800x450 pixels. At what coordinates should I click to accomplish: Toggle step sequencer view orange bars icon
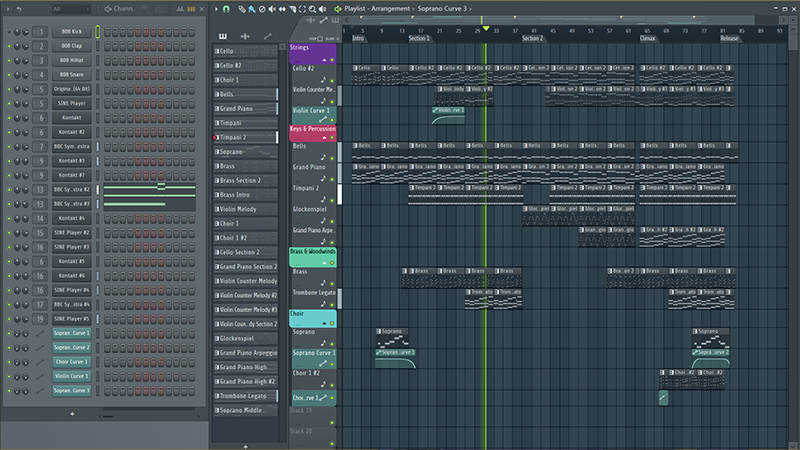click(191, 9)
